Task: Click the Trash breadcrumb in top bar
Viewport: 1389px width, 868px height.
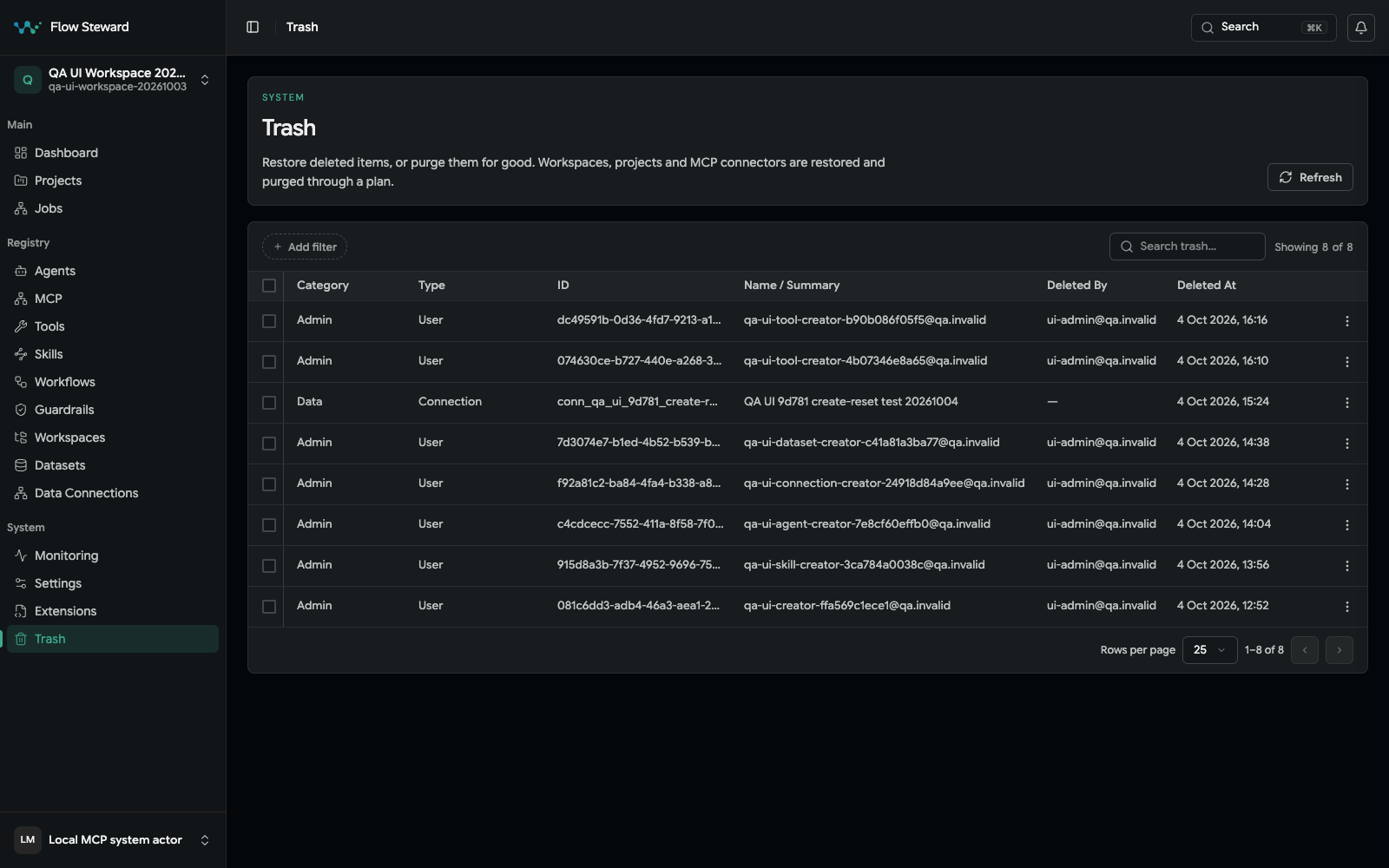Action: (302, 27)
